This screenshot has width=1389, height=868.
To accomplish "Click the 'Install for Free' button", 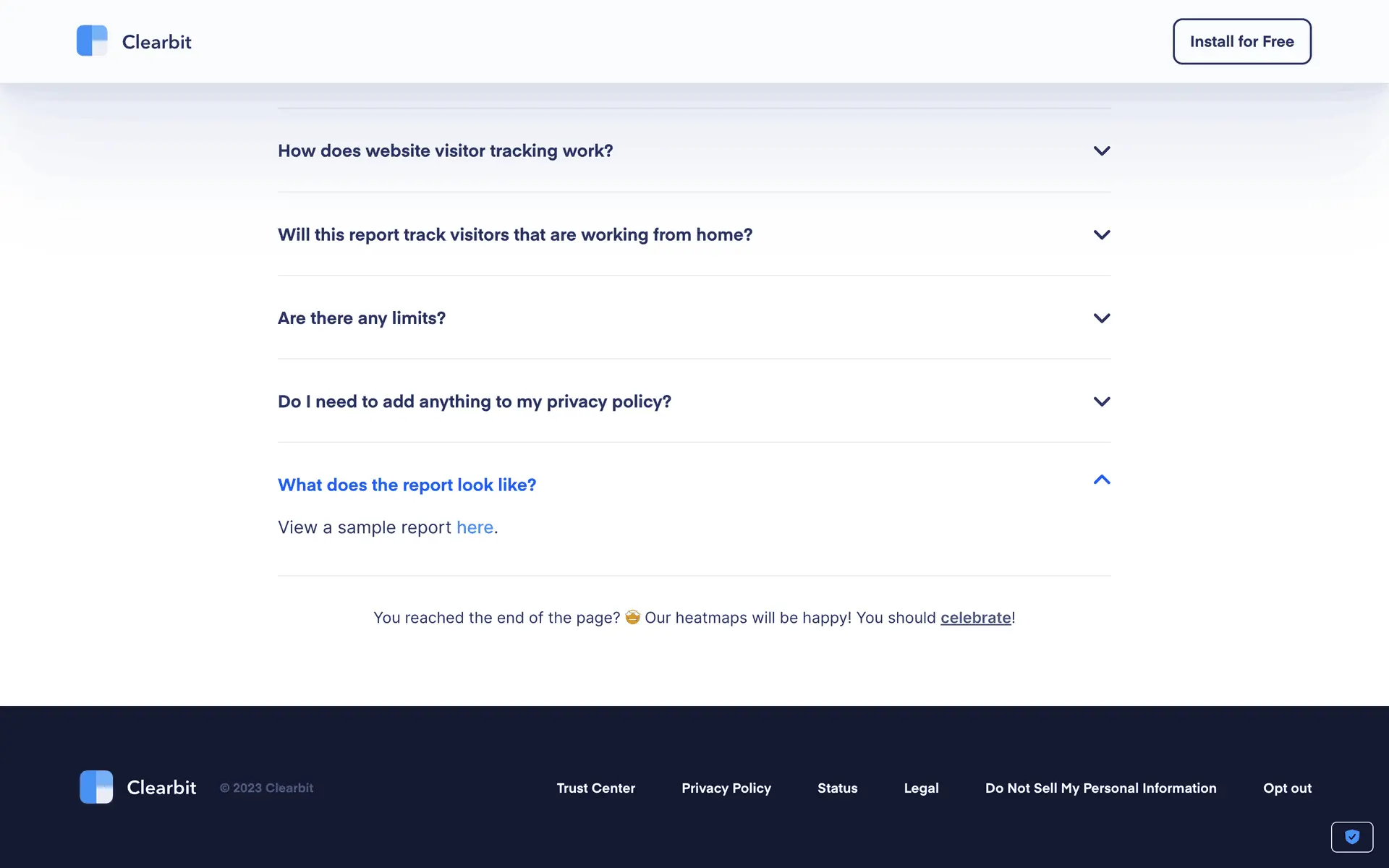I will [x=1241, y=42].
